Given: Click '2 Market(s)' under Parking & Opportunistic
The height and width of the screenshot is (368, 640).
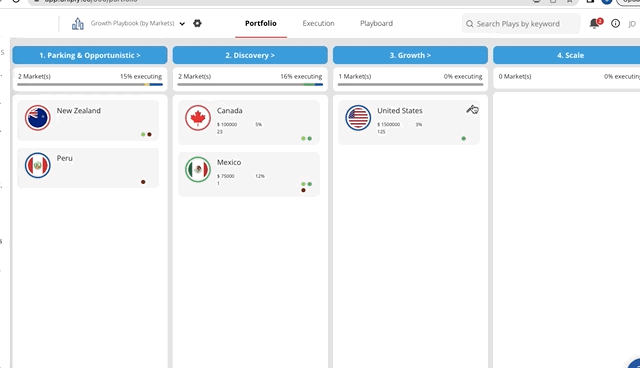Looking at the screenshot, I should (x=34, y=76).
